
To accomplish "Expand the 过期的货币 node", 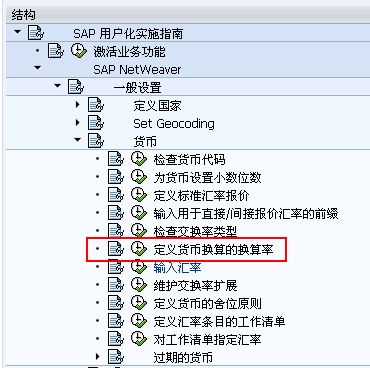I will point(98,357).
